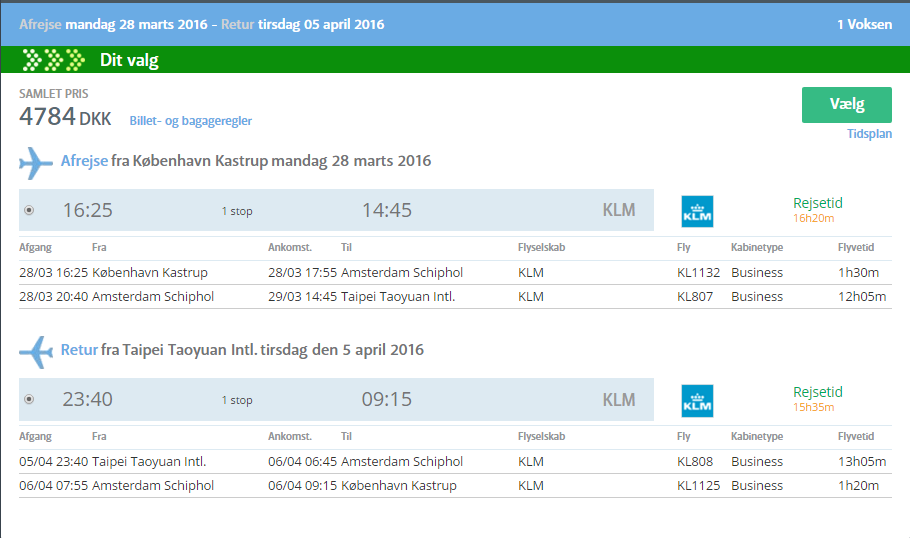Select the 16:25 departure radio button
Image resolution: width=910 pixels, height=538 pixels.
29,210
